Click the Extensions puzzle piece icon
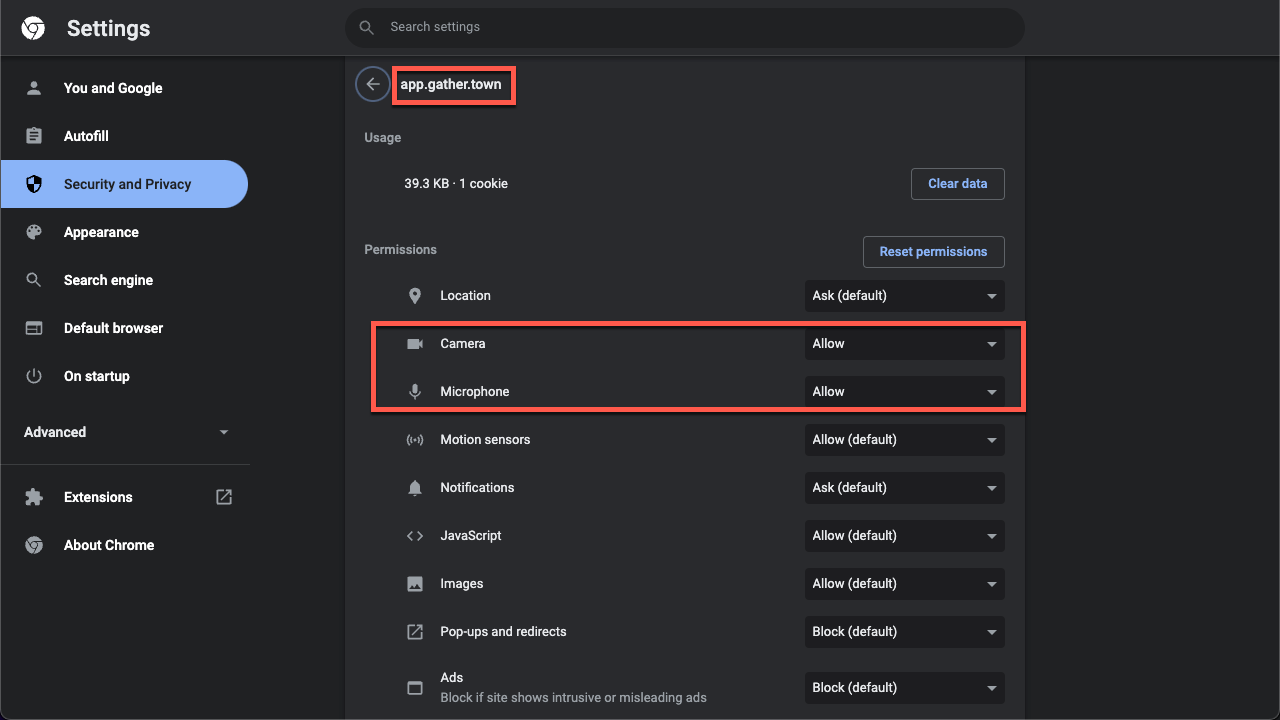Screen dimensions: 1280x720 [x=34, y=497]
